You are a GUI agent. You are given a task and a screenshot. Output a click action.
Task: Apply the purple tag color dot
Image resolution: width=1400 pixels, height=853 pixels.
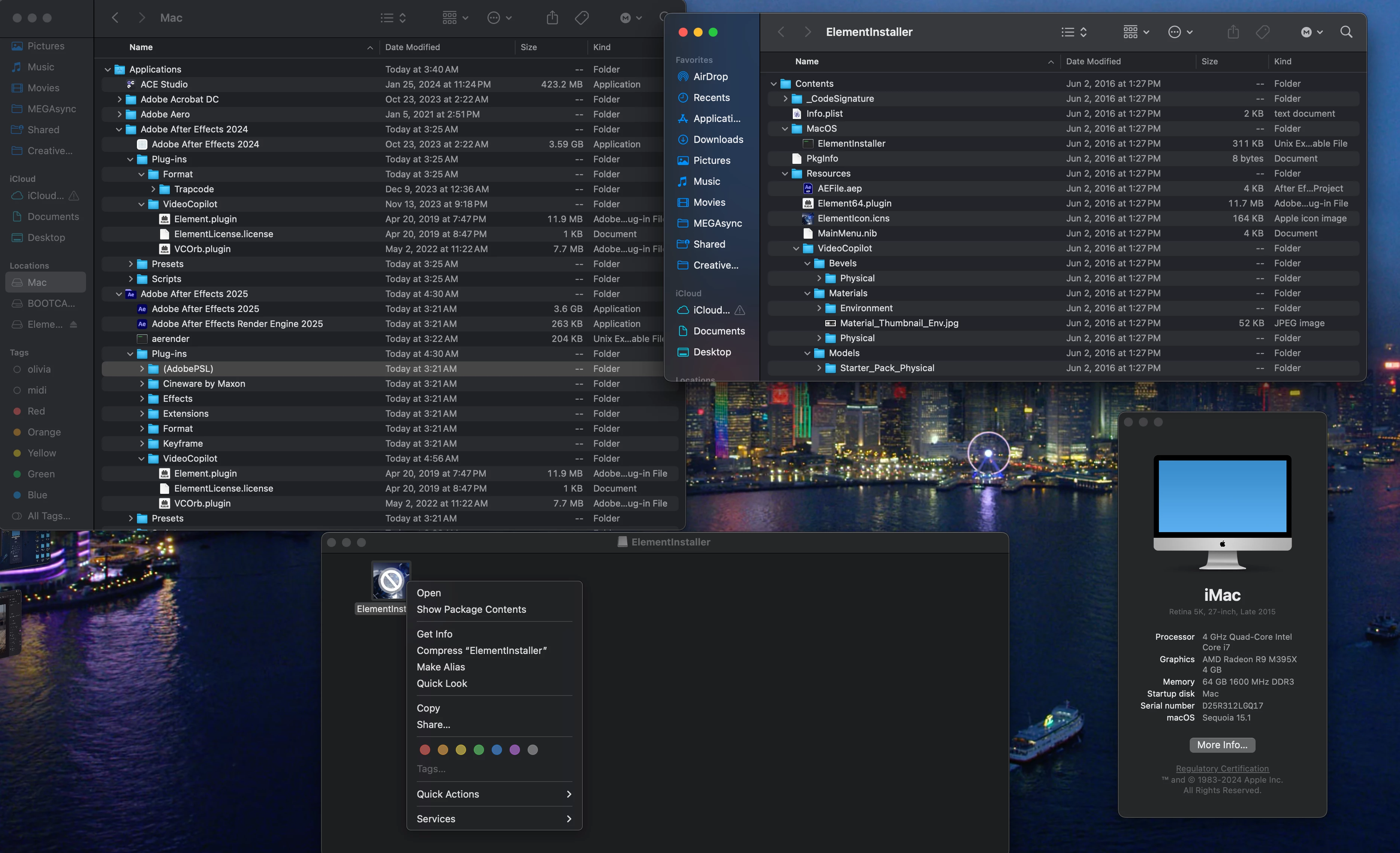point(514,750)
